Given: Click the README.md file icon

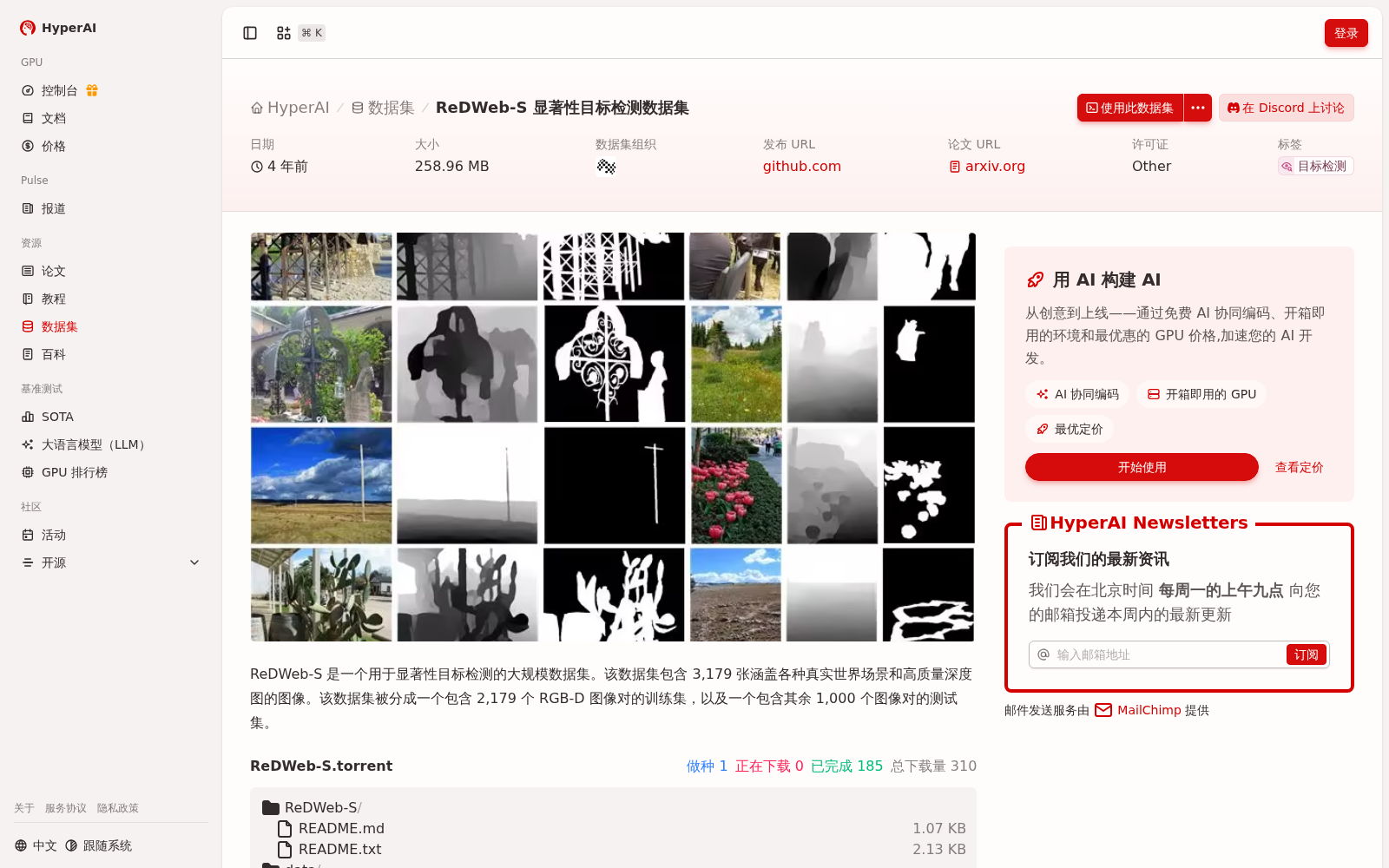Looking at the screenshot, I should [x=285, y=828].
